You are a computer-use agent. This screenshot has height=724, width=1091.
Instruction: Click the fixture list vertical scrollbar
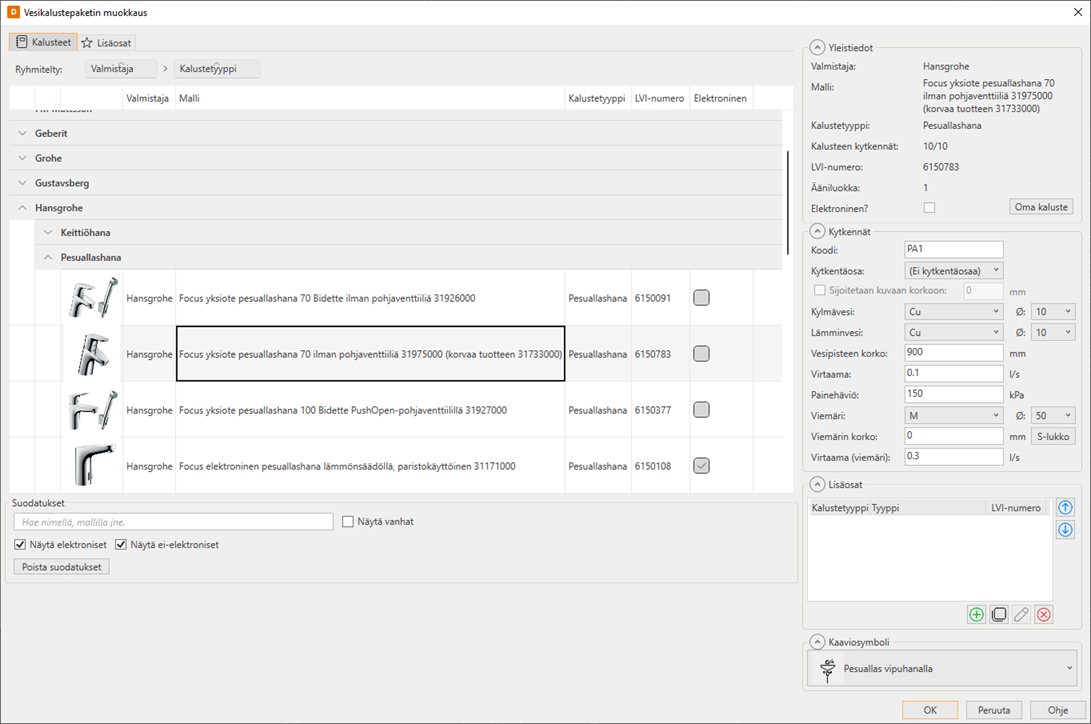click(788, 202)
